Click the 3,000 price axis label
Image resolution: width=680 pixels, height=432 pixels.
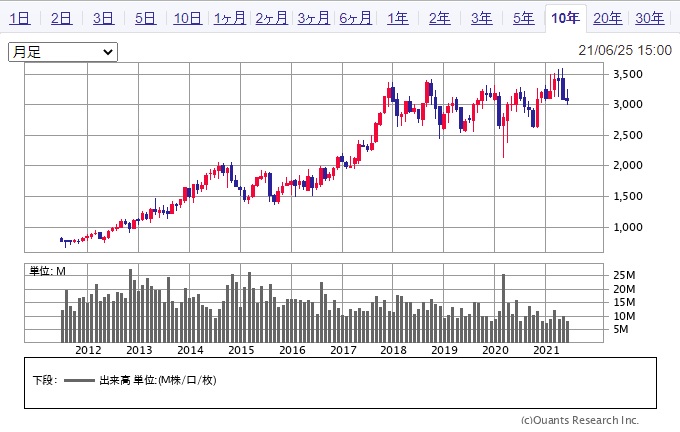coord(628,104)
